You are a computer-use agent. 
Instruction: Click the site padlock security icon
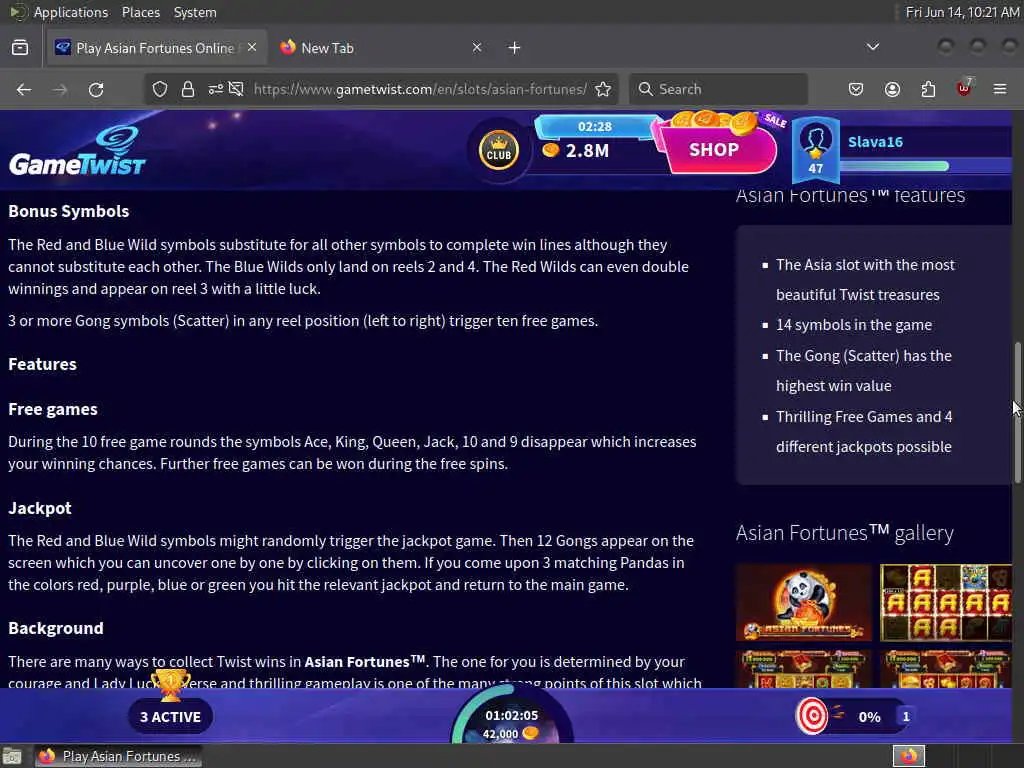[188, 89]
